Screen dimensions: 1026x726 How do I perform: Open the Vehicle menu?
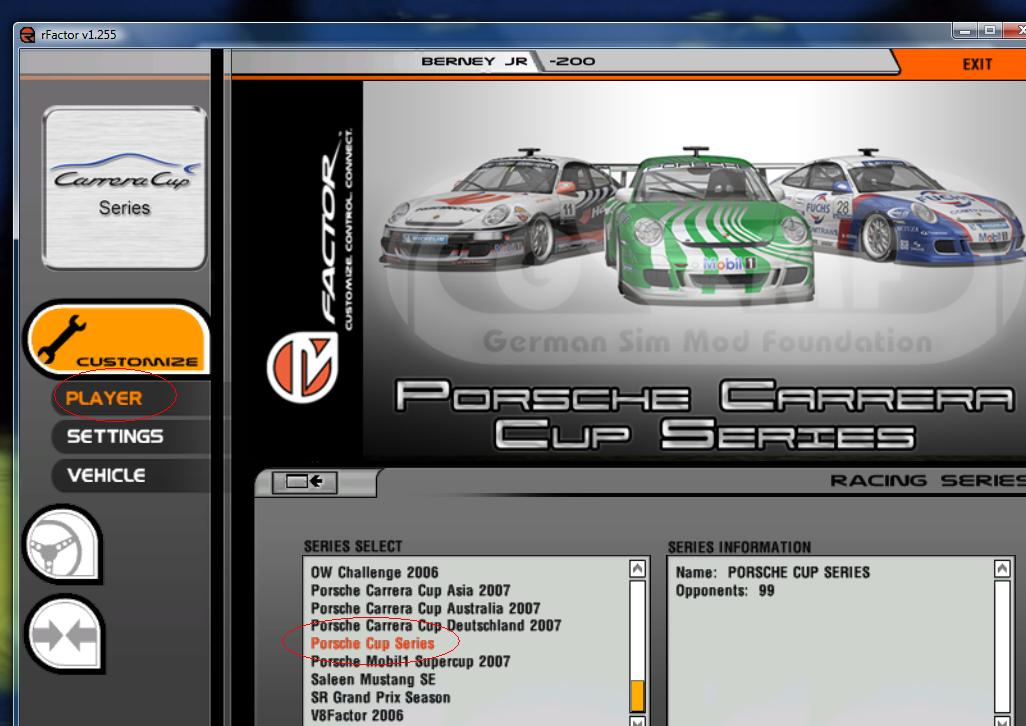click(x=105, y=476)
